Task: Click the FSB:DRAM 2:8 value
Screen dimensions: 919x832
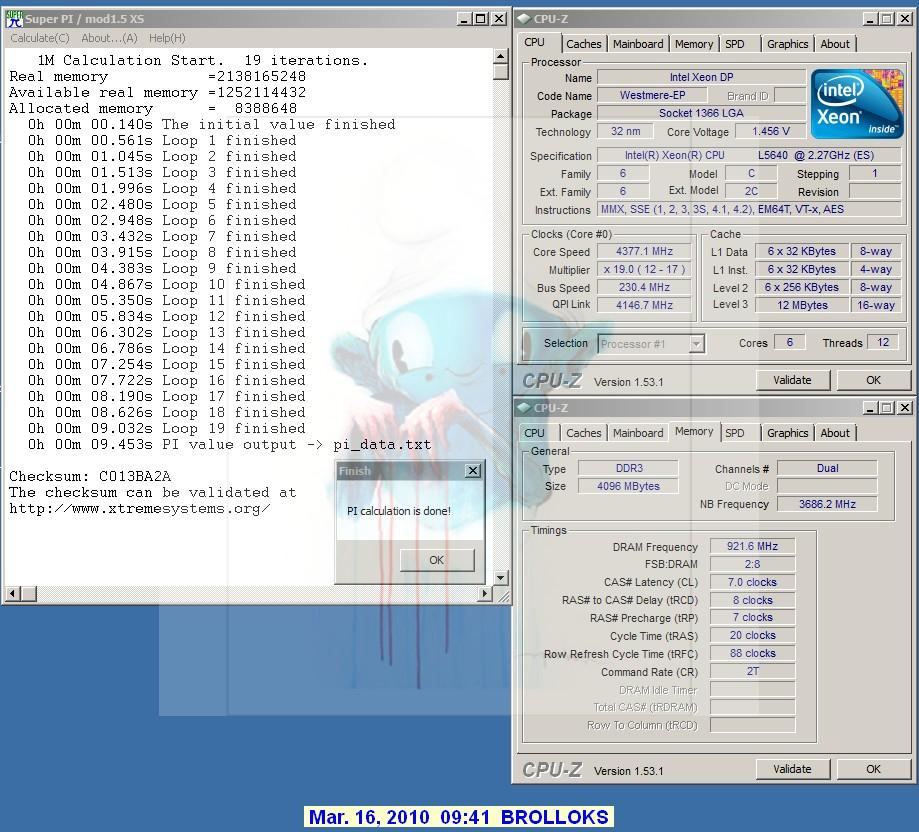Action: pos(753,564)
